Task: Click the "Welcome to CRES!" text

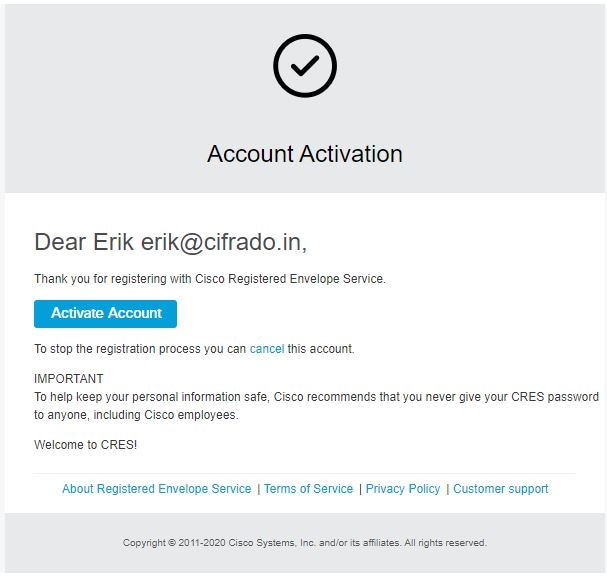Action: (x=86, y=445)
